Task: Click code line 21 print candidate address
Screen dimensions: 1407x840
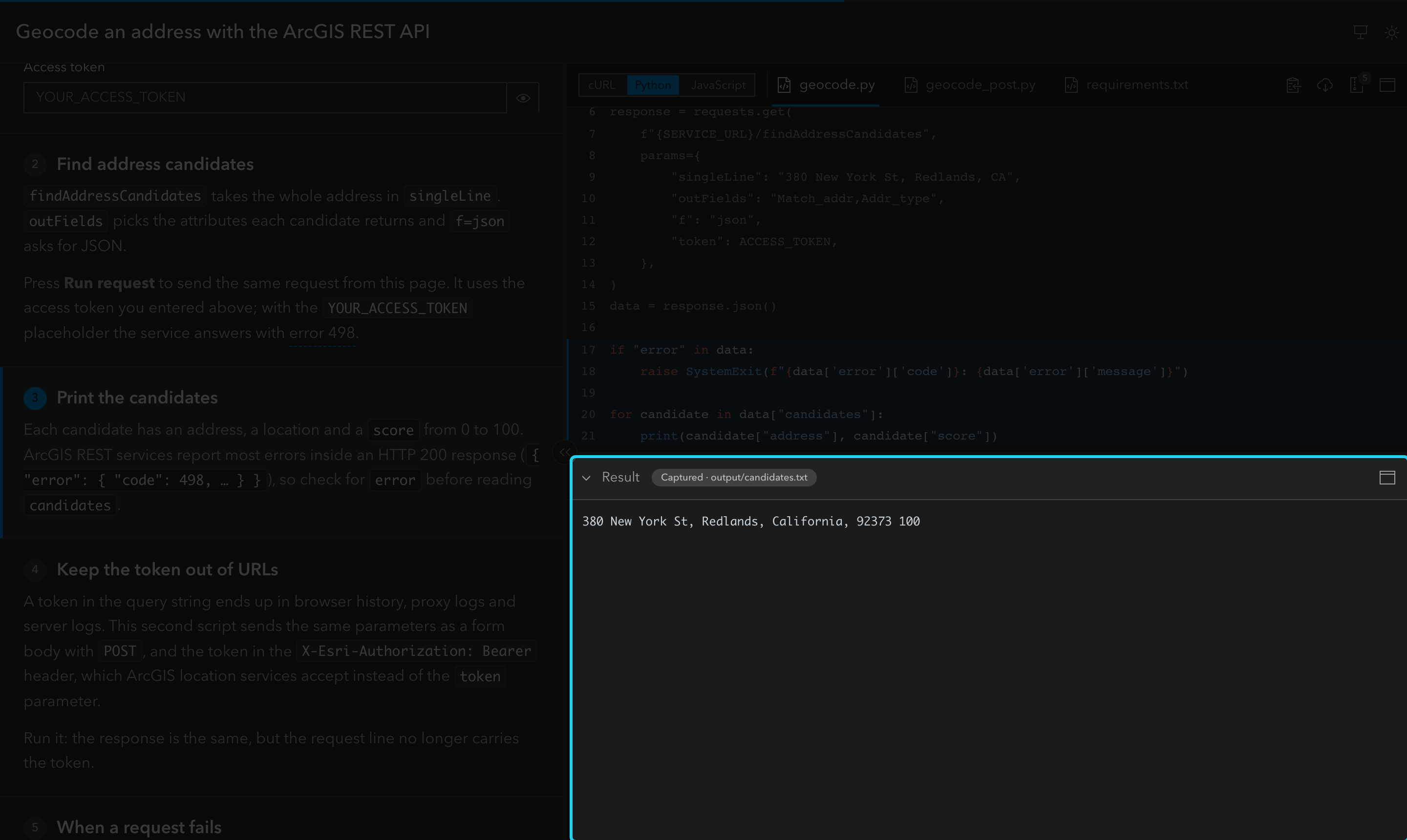Action: pyautogui.click(x=818, y=437)
